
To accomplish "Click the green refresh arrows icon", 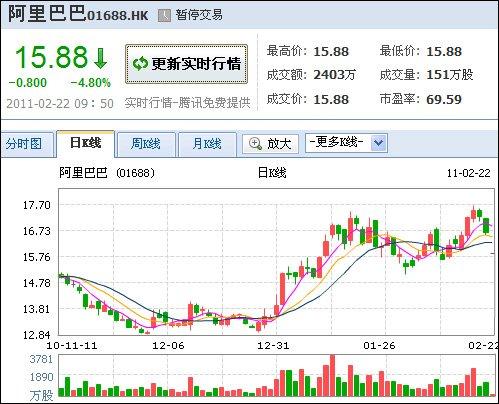I will [x=140, y=64].
